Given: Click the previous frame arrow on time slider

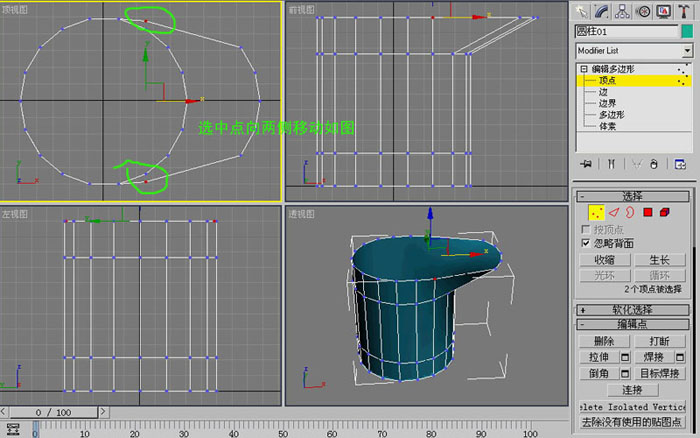Looking at the screenshot, I should 4,412.
